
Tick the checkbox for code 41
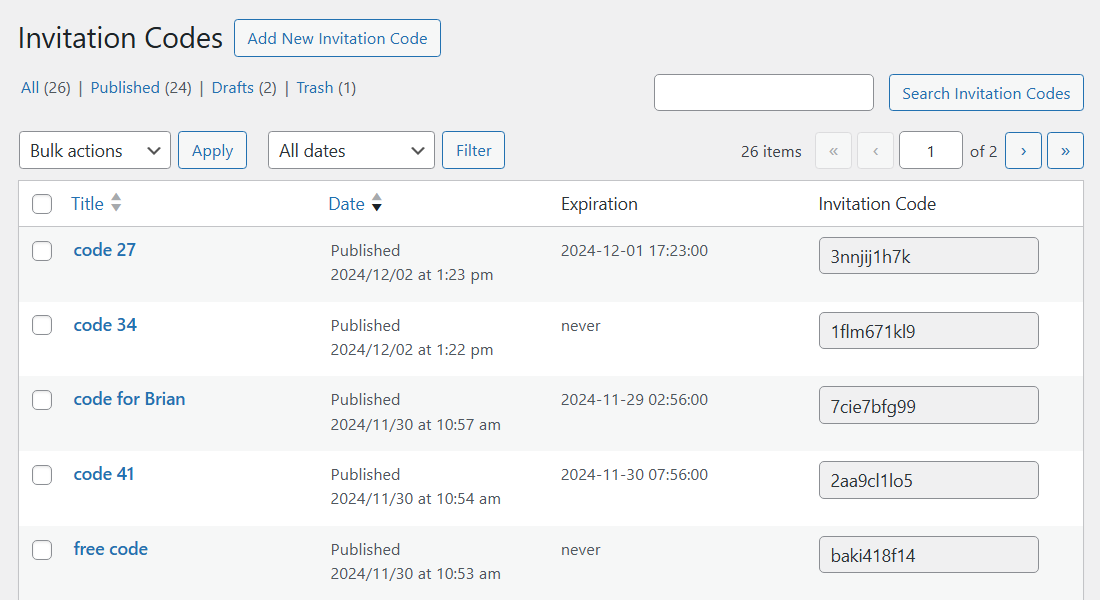tap(42, 475)
